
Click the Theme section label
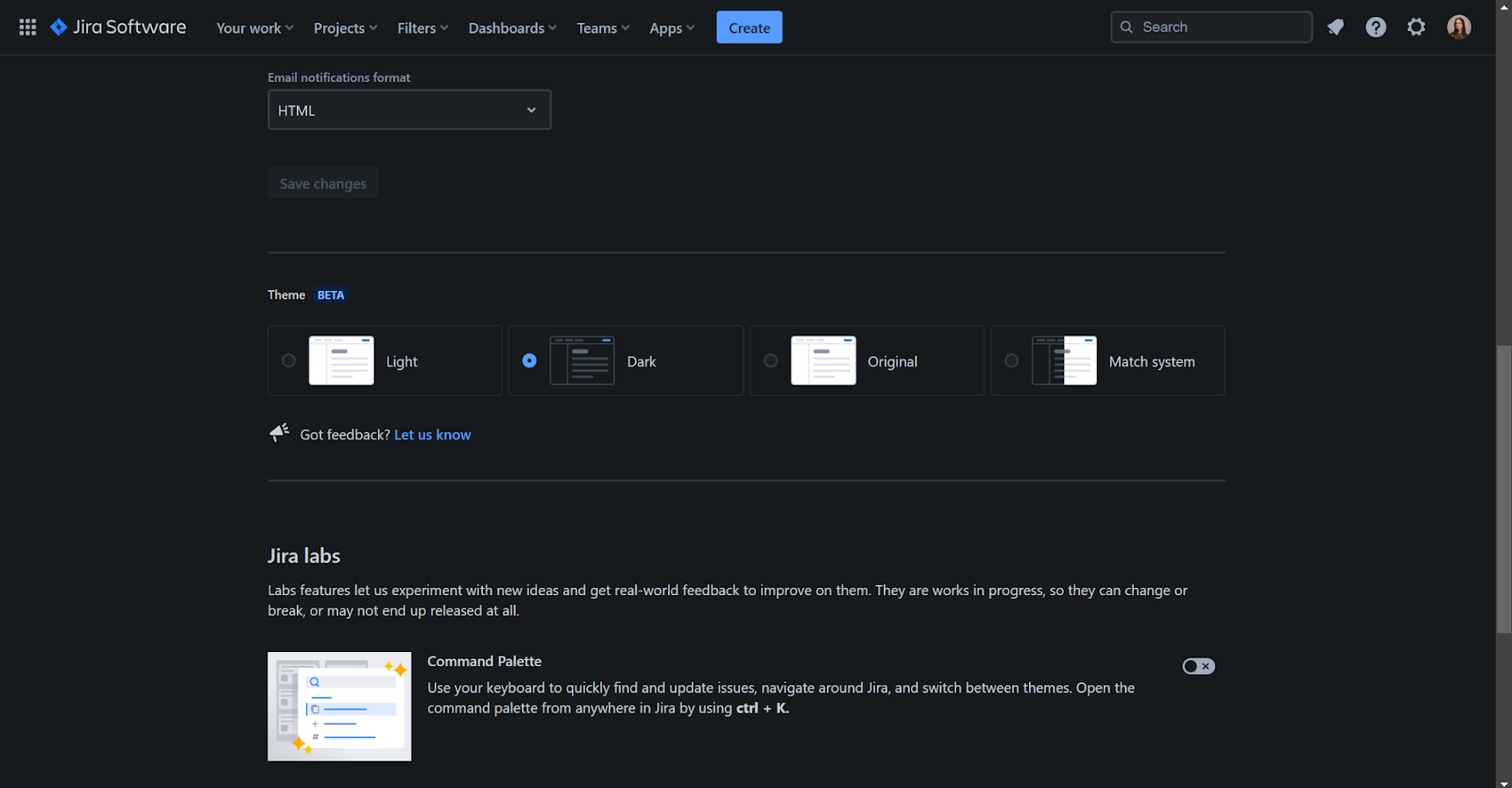(x=286, y=295)
